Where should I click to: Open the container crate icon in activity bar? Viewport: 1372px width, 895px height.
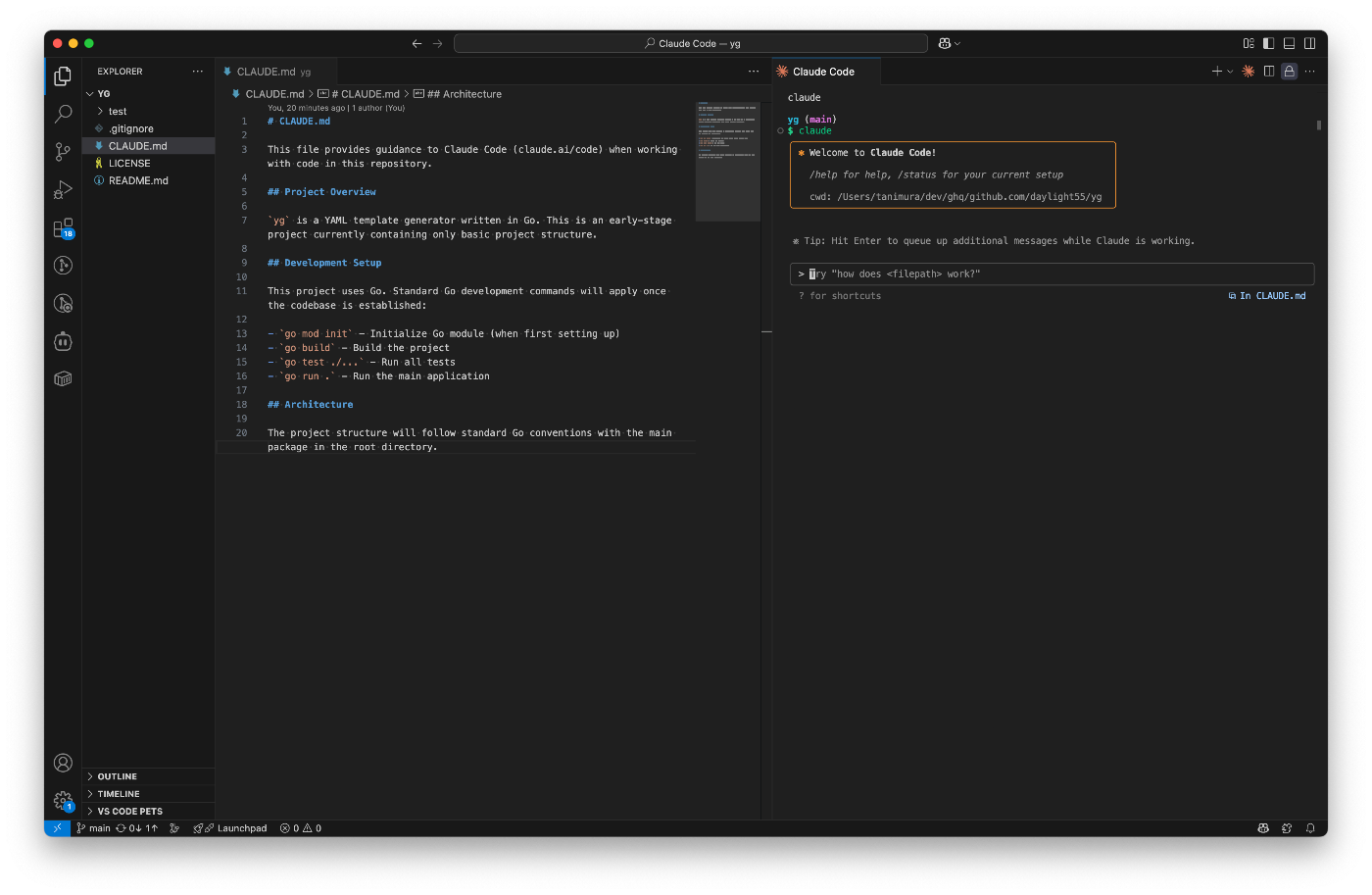click(x=63, y=378)
